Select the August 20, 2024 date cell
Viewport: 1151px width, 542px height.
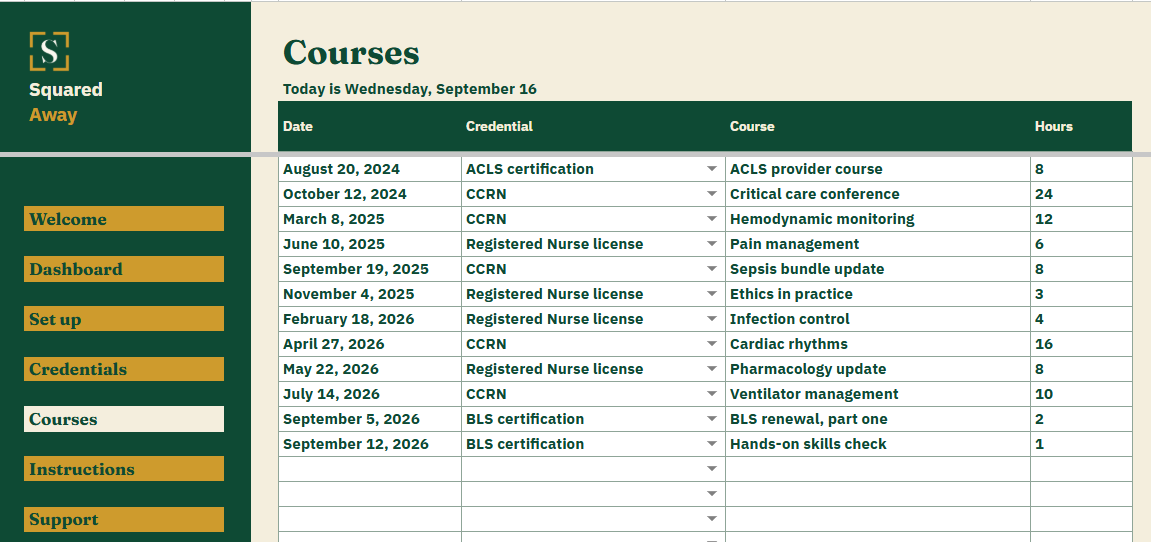[370, 169]
